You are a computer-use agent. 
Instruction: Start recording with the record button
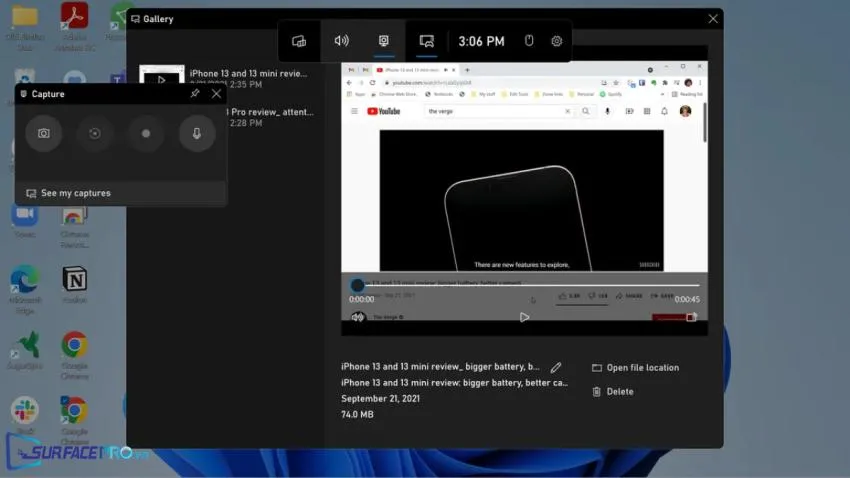pyautogui.click(x=146, y=133)
